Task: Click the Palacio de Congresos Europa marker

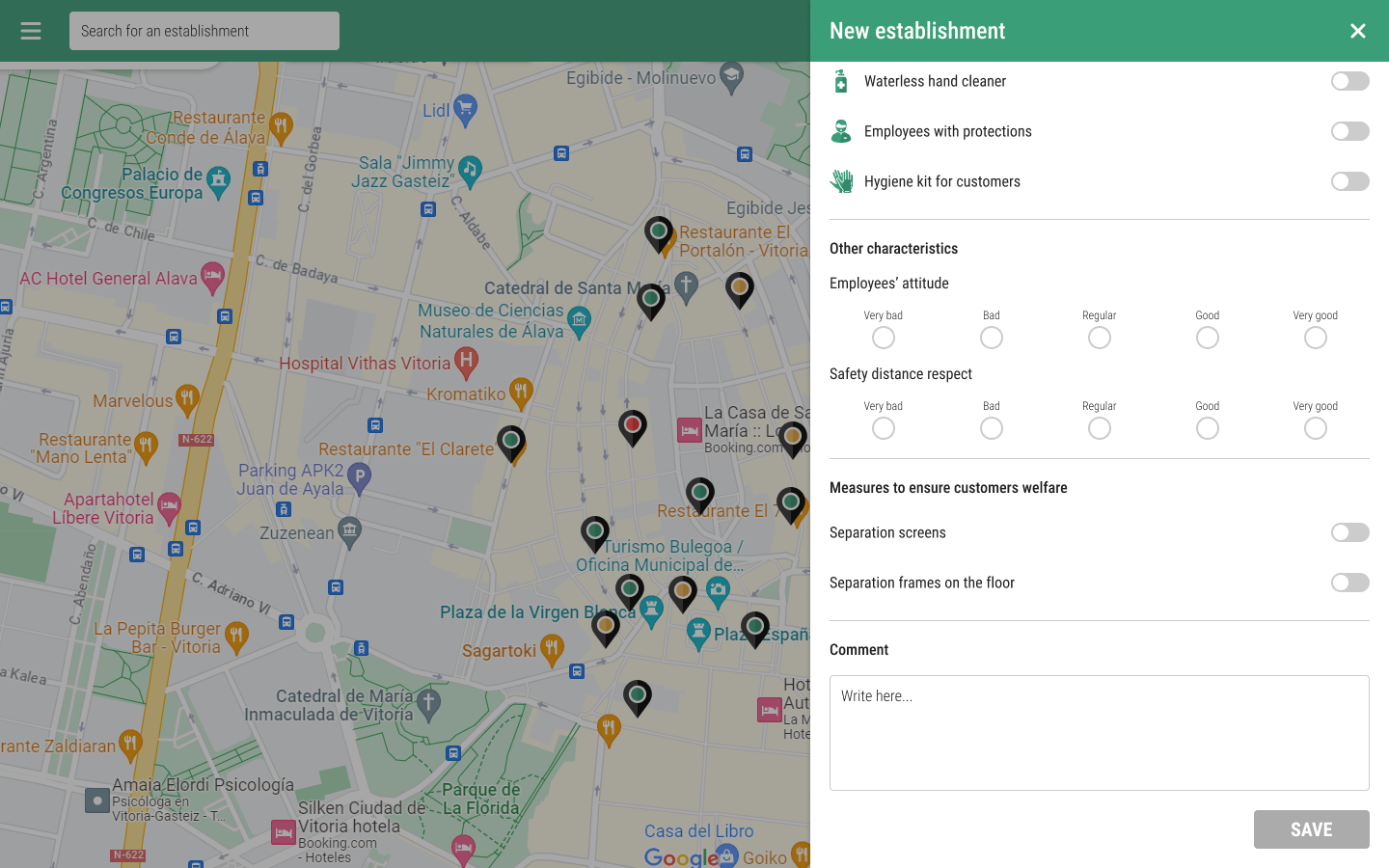Action: (219, 181)
